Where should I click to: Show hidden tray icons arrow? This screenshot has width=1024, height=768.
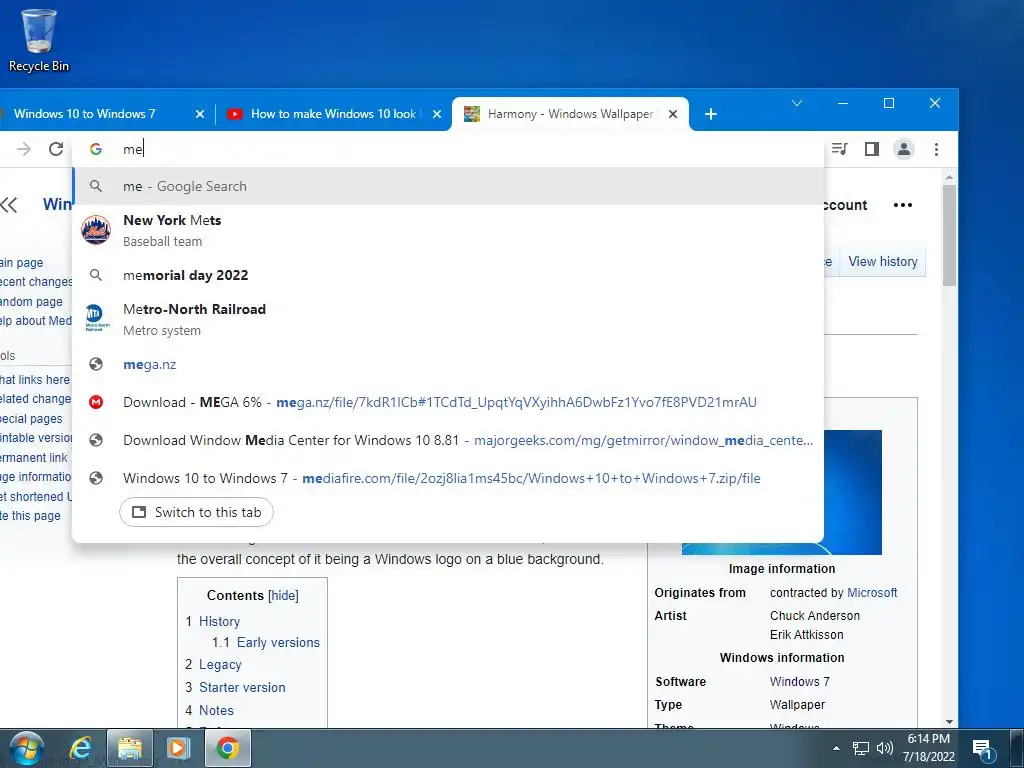click(x=836, y=748)
